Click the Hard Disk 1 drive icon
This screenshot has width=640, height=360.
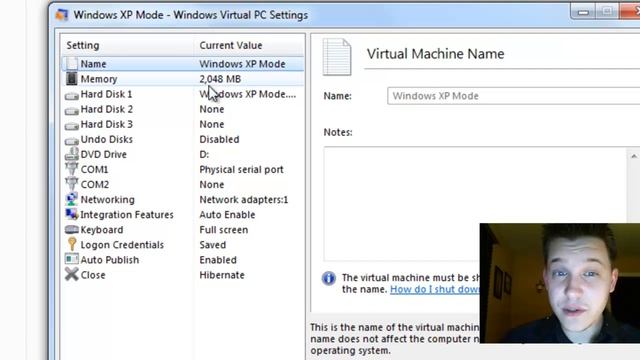pyautogui.click(x=72, y=96)
